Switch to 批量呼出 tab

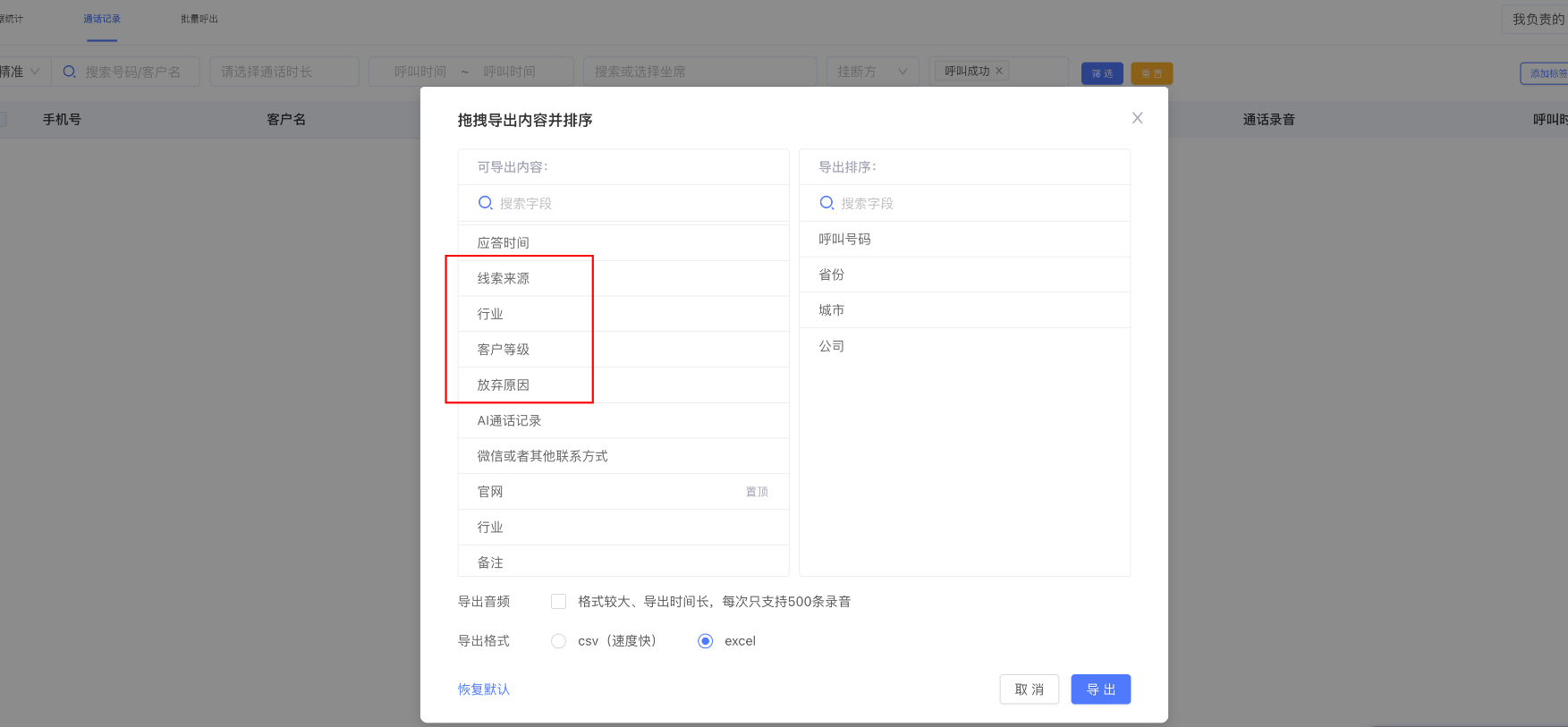point(199,19)
